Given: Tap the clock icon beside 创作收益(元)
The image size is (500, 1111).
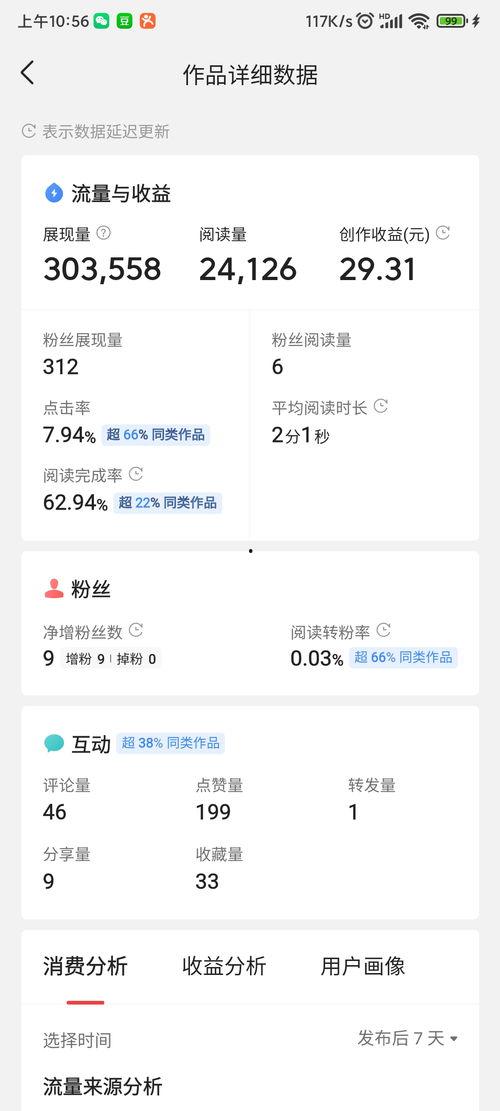Looking at the screenshot, I should coord(443,232).
